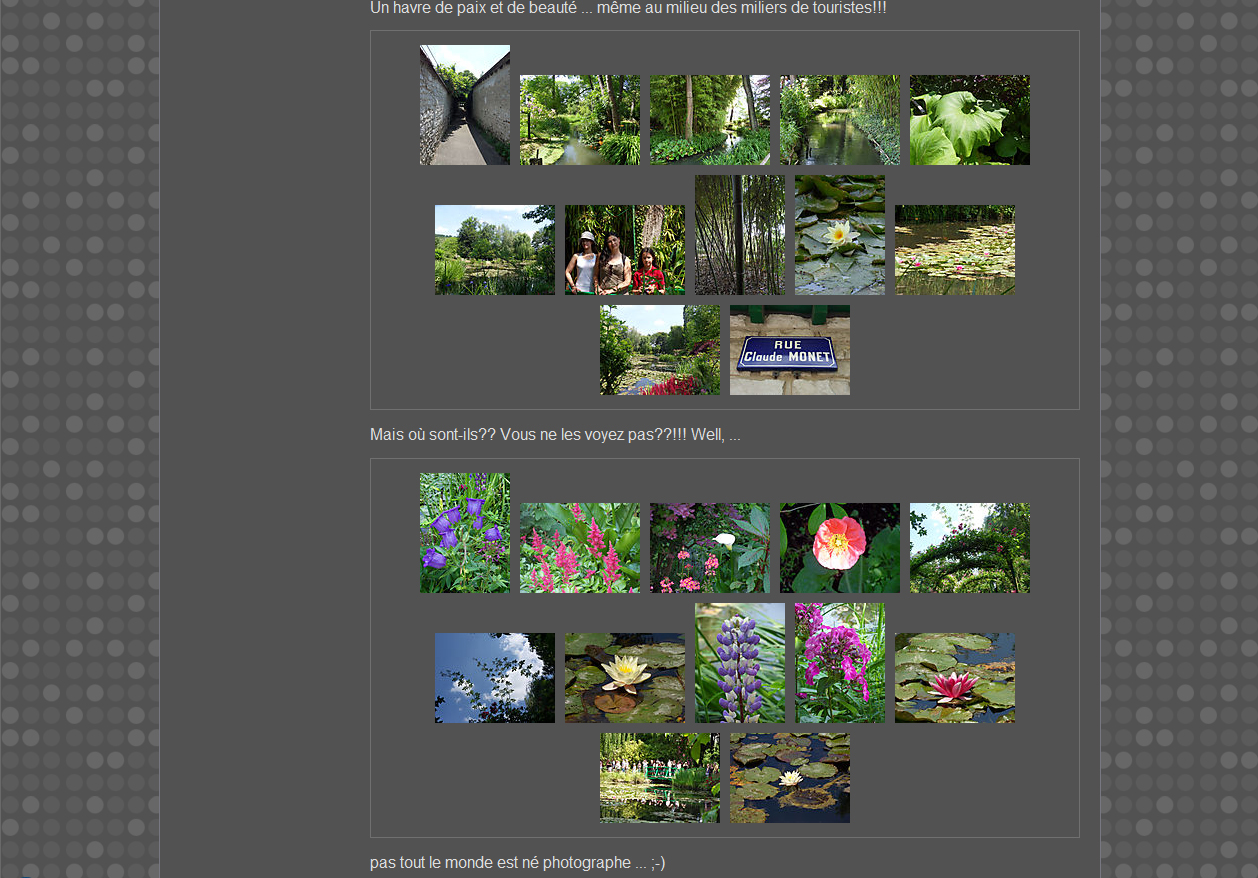Click the pink astilbe spikes photo
The width and height of the screenshot is (1258, 878).
[579, 548]
